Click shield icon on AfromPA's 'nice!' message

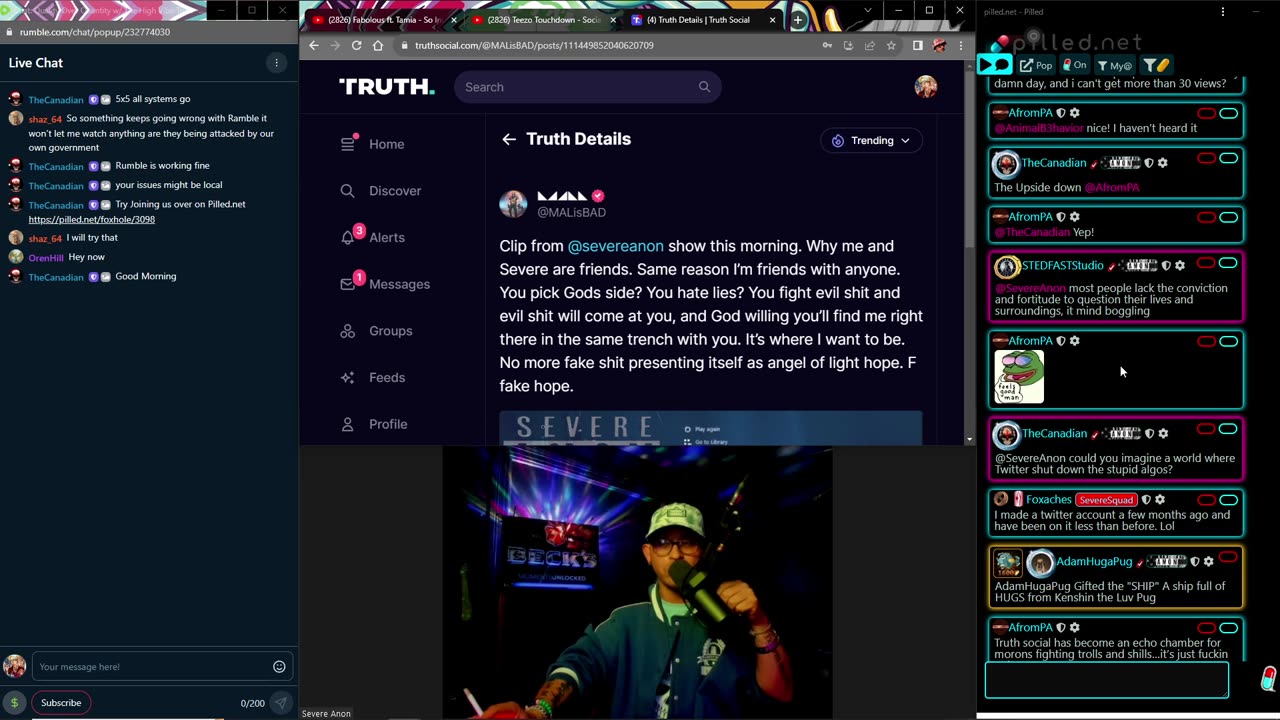coord(1061,113)
